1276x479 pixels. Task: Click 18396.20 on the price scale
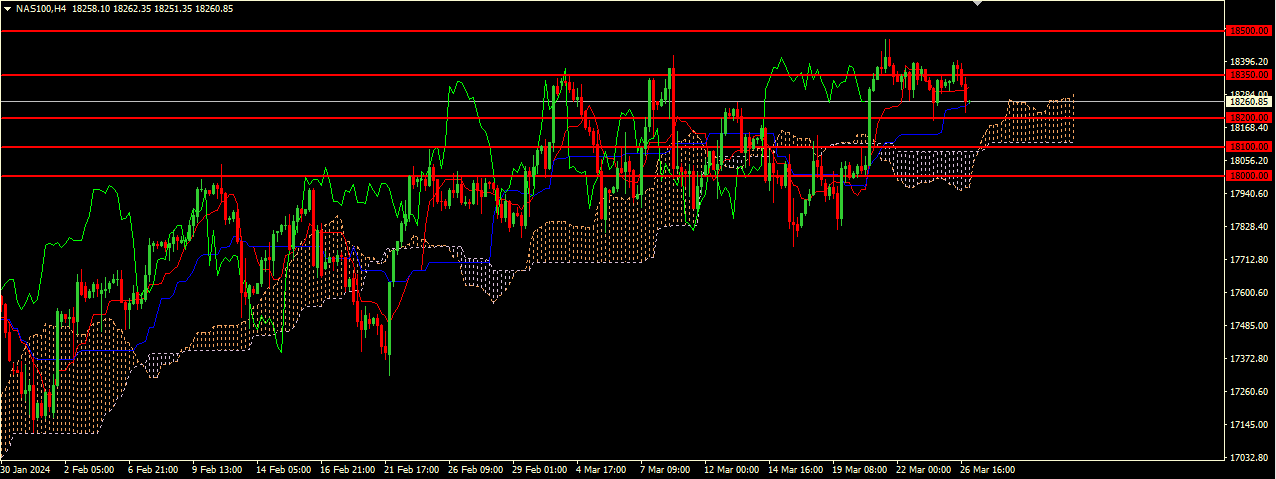point(1247,62)
